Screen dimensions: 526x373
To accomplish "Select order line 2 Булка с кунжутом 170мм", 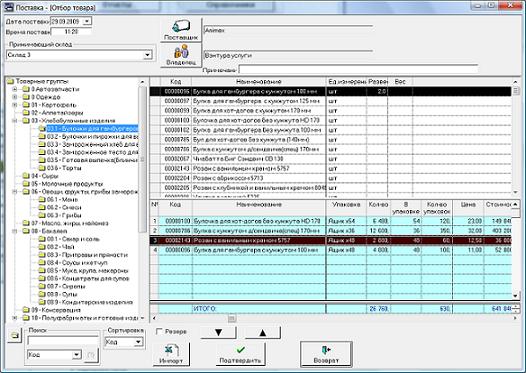I will (330, 231).
